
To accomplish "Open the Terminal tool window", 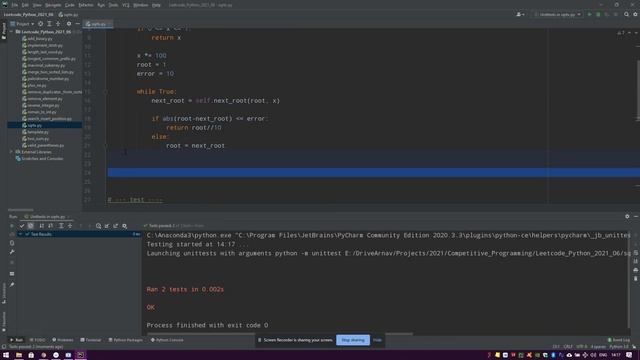I will [91, 340].
